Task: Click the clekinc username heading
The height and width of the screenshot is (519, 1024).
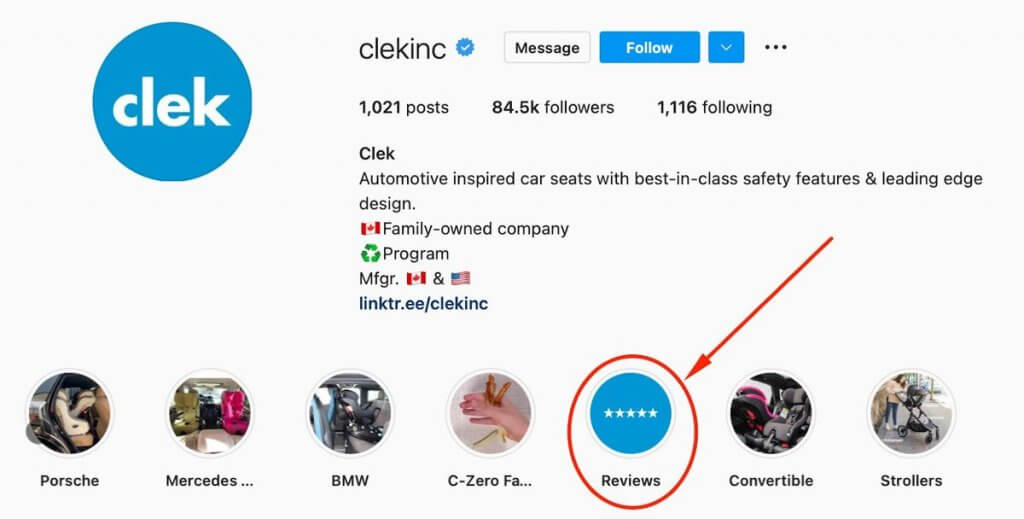Action: coord(402,48)
